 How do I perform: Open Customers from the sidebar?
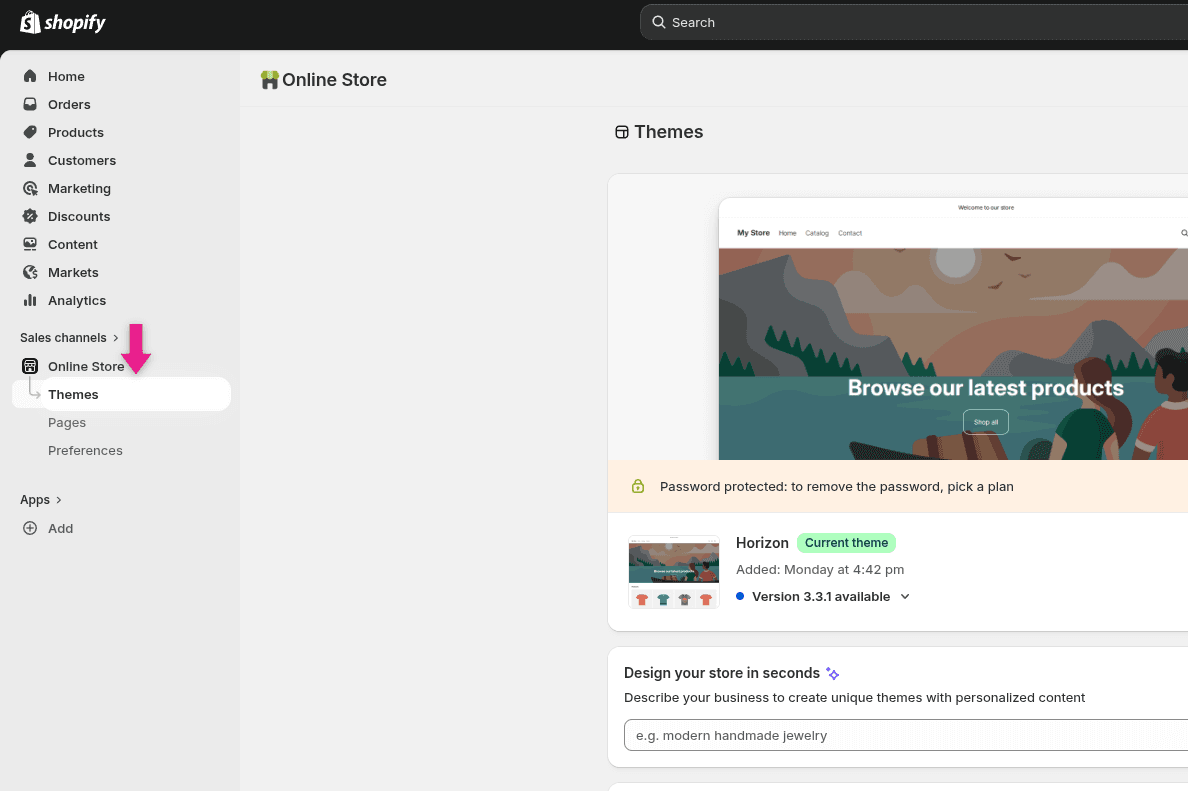coord(82,160)
